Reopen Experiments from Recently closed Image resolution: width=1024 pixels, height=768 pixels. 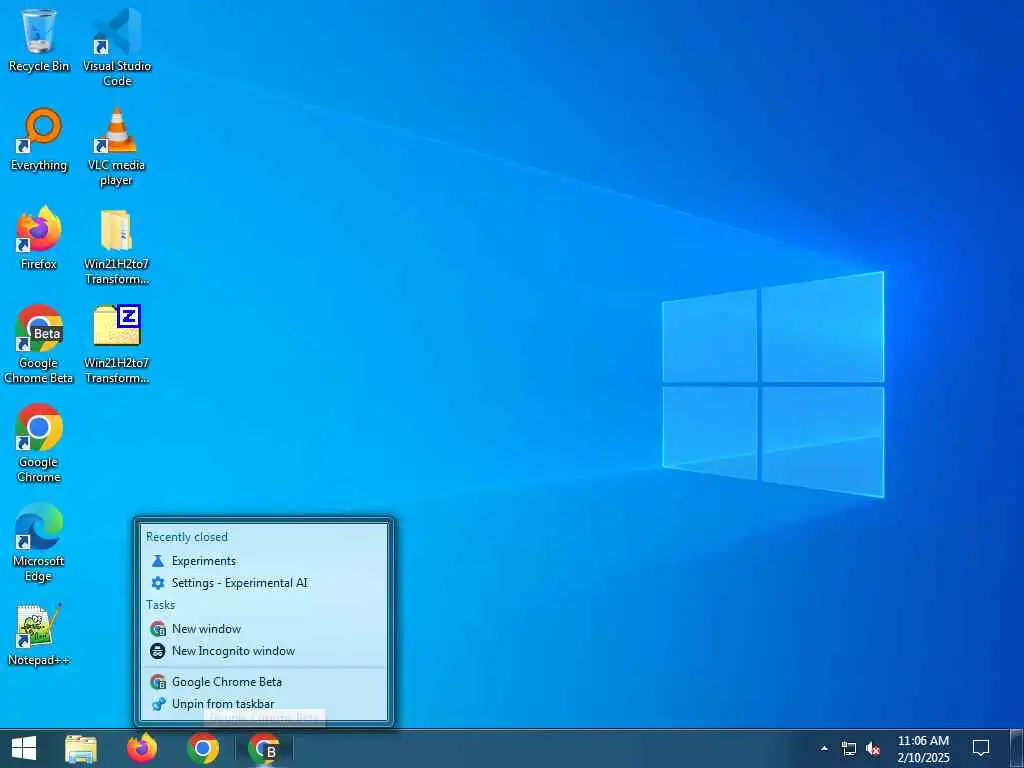pos(264,561)
